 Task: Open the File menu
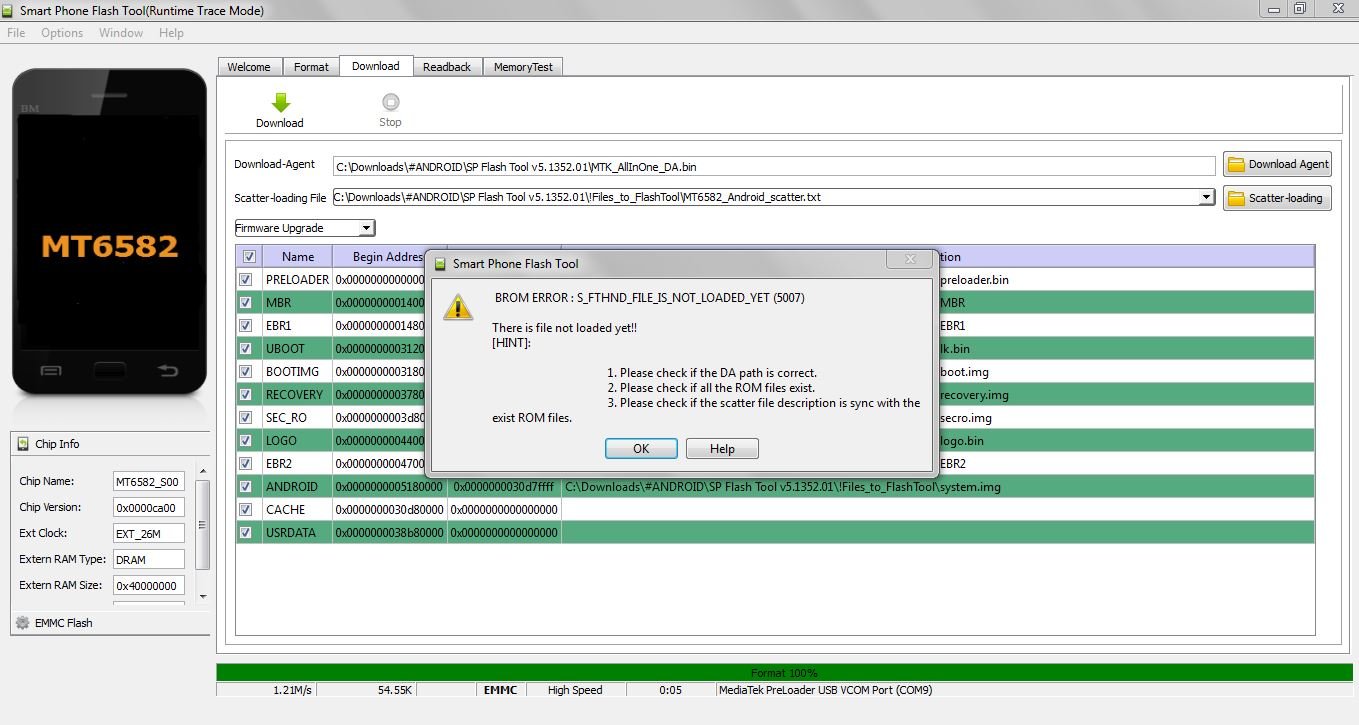(16, 33)
